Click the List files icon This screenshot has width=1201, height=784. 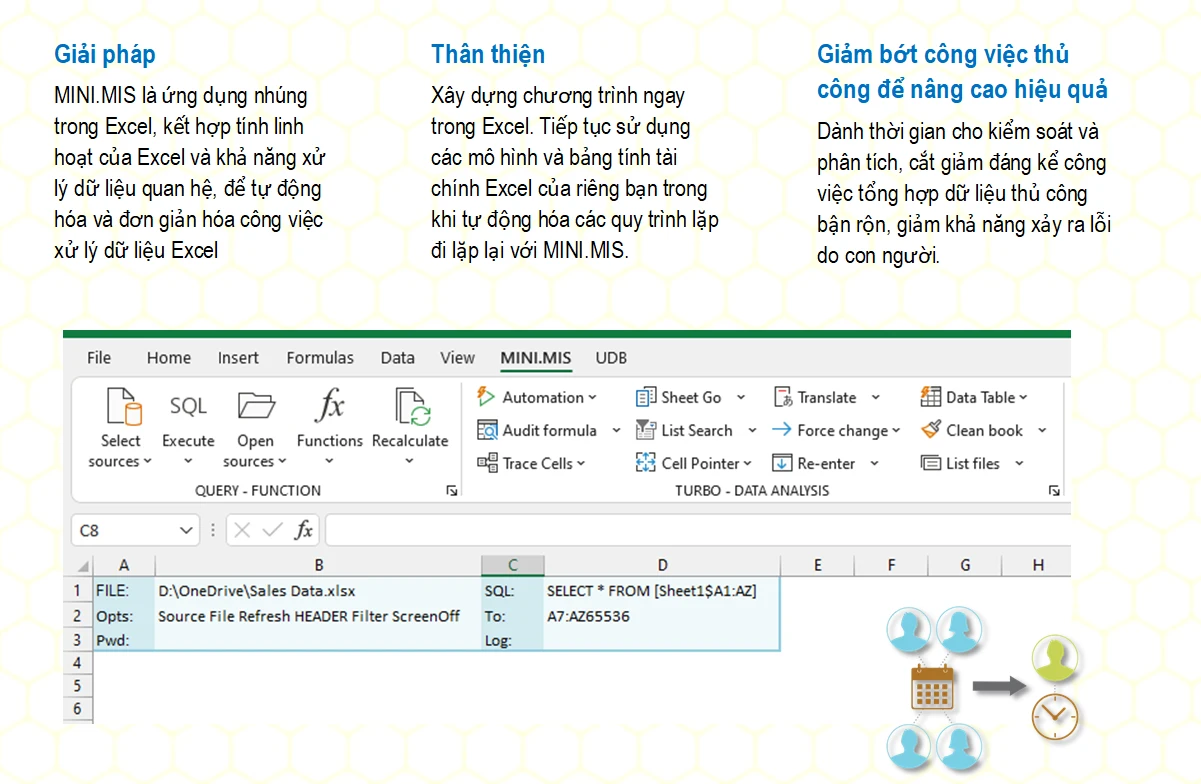(931, 463)
